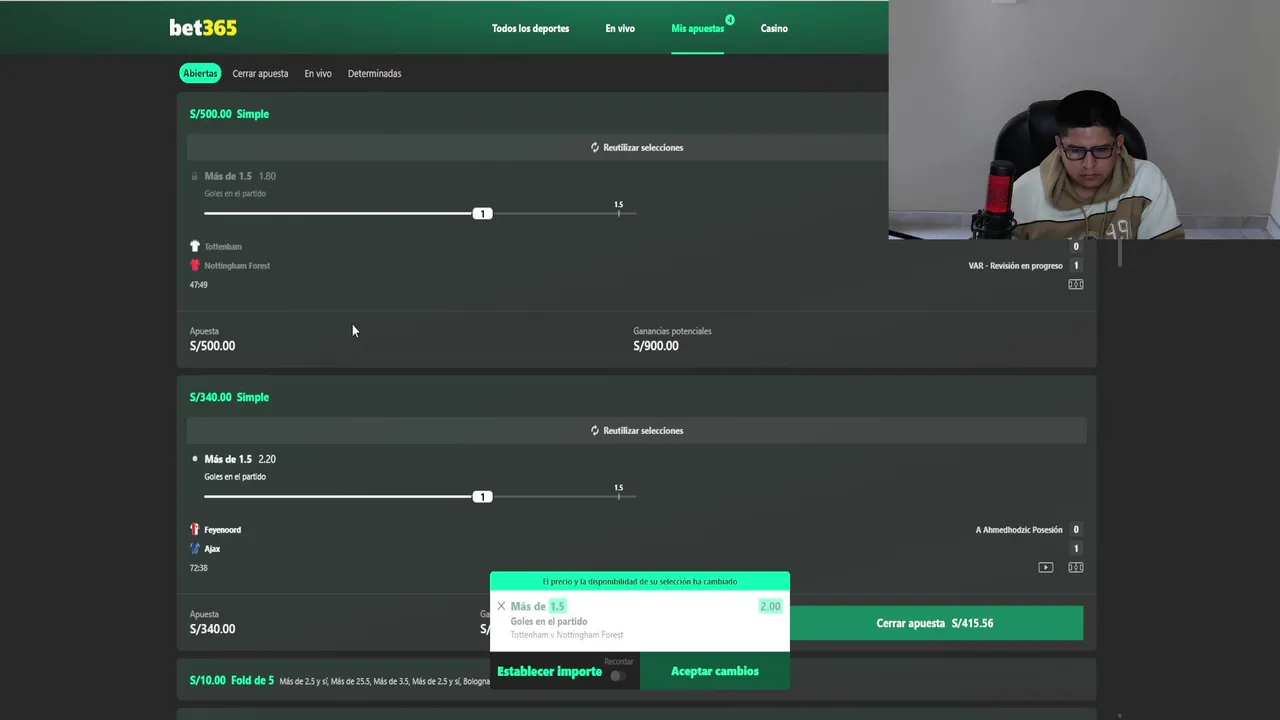The image size is (1280, 720).
Task: Click the Nottingham Forest team name
Action: pos(237,265)
